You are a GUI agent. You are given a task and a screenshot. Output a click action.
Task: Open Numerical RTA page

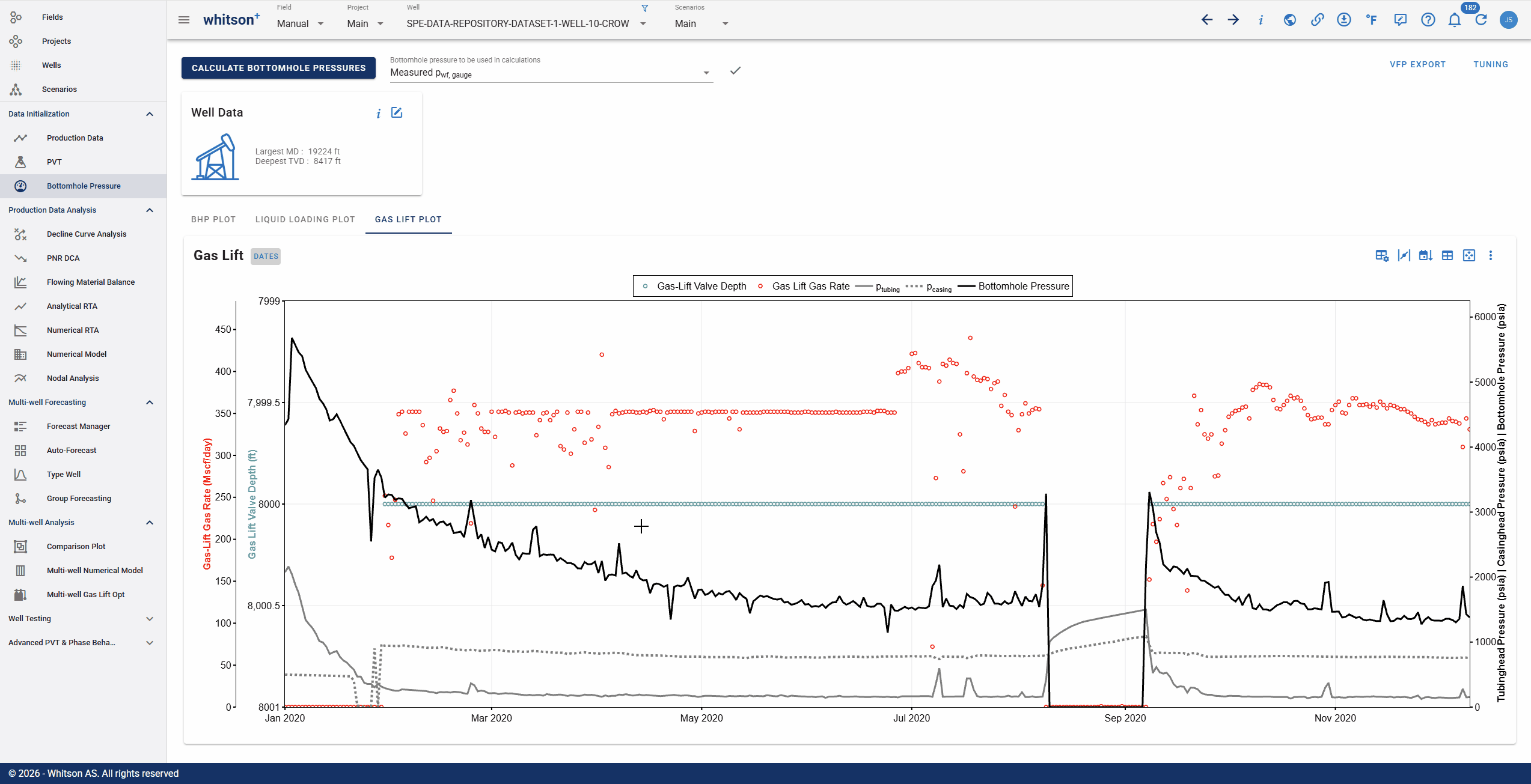(84, 330)
